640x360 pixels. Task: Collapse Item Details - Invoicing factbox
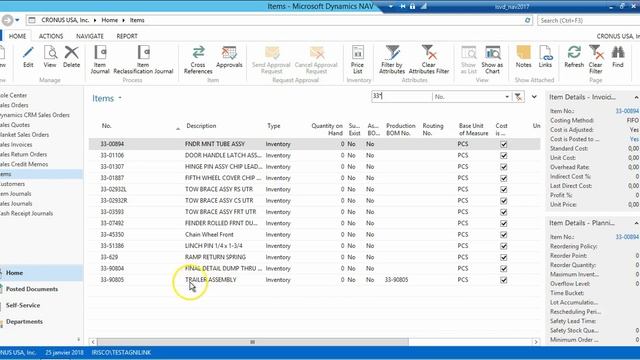[636, 97]
